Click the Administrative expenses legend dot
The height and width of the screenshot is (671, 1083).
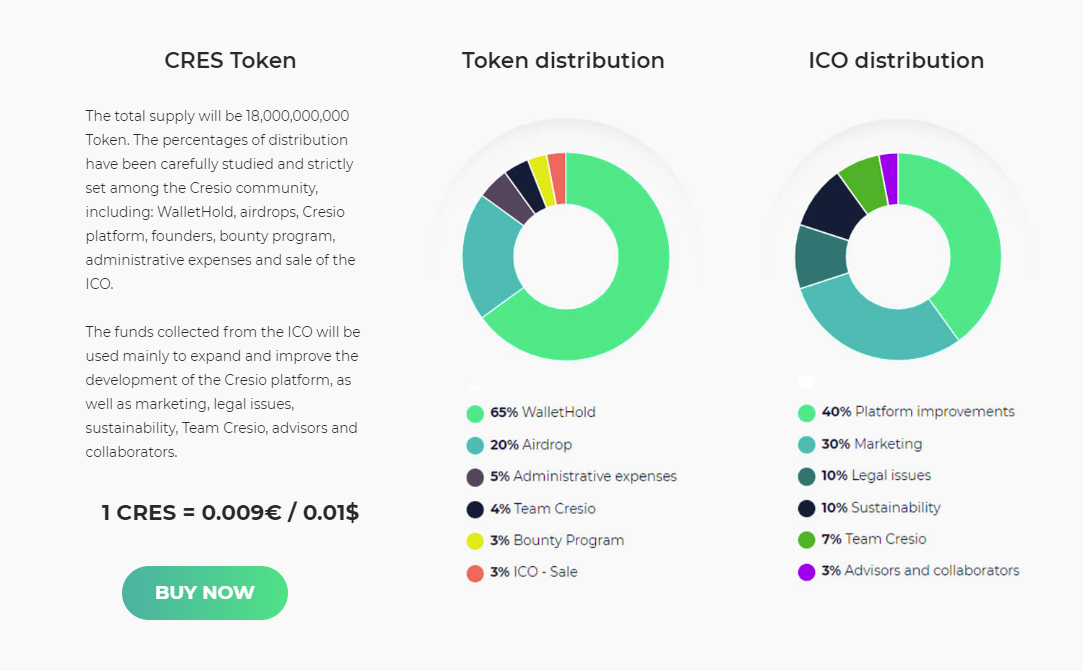coord(475,478)
